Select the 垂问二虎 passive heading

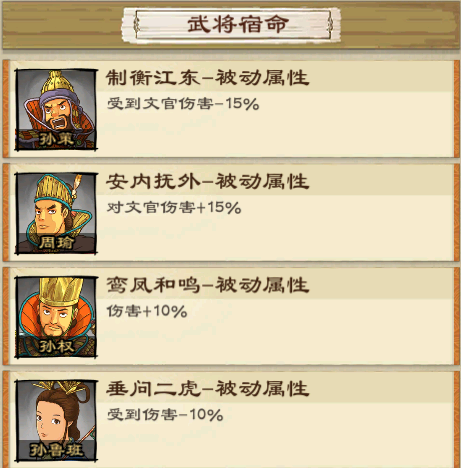tap(208, 389)
